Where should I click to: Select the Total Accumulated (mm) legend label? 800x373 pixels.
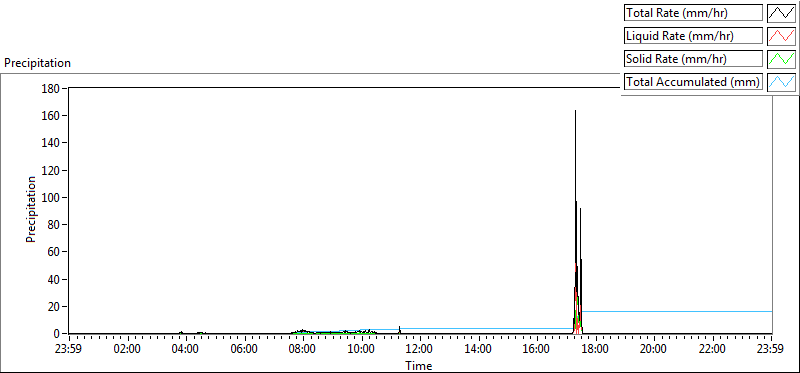(693, 82)
